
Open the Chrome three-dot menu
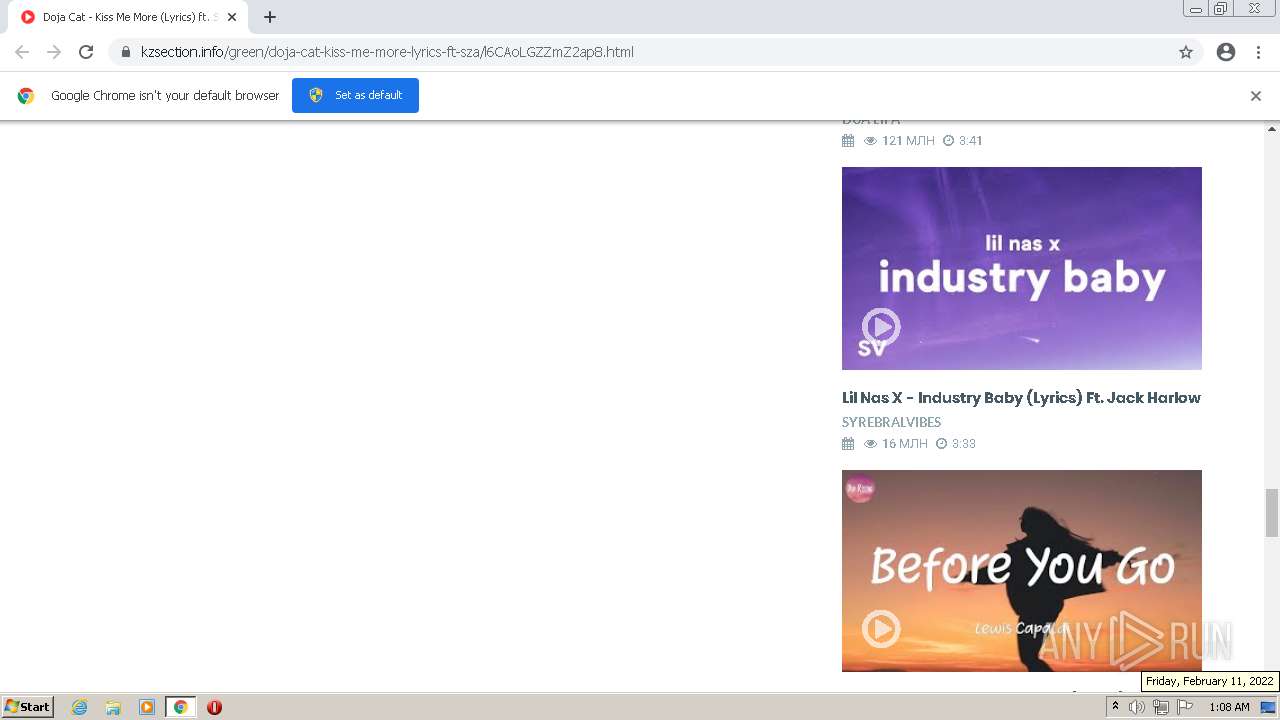point(1258,52)
